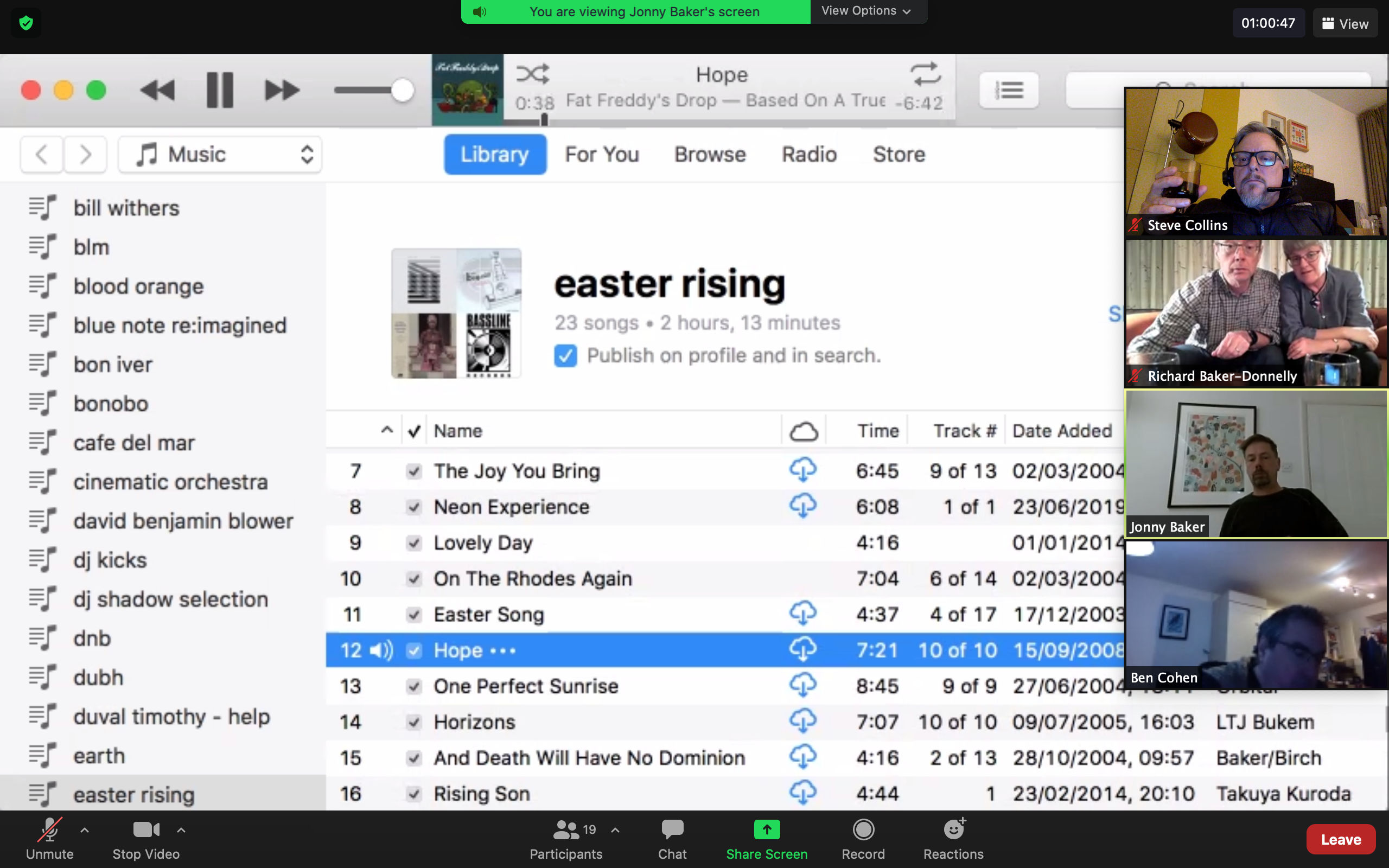Sort songs by the Track # column
Image resolution: width=1389 pixels, height=868 pixels.
point(964,431)
